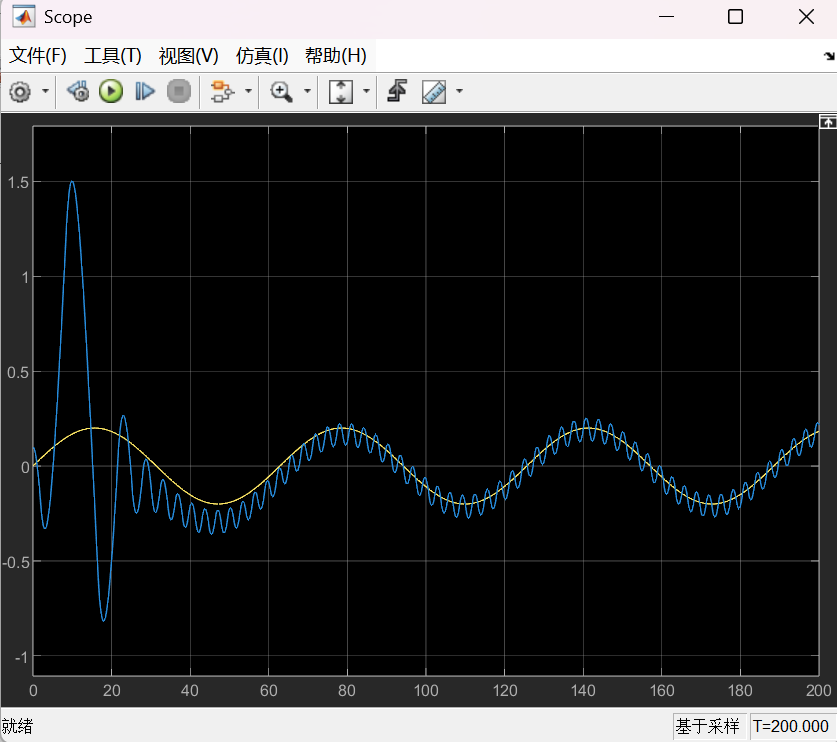This screenshot has height=742, width=837.
Task: Select the Zoom magnifier tool
Action: coord(282,92)
